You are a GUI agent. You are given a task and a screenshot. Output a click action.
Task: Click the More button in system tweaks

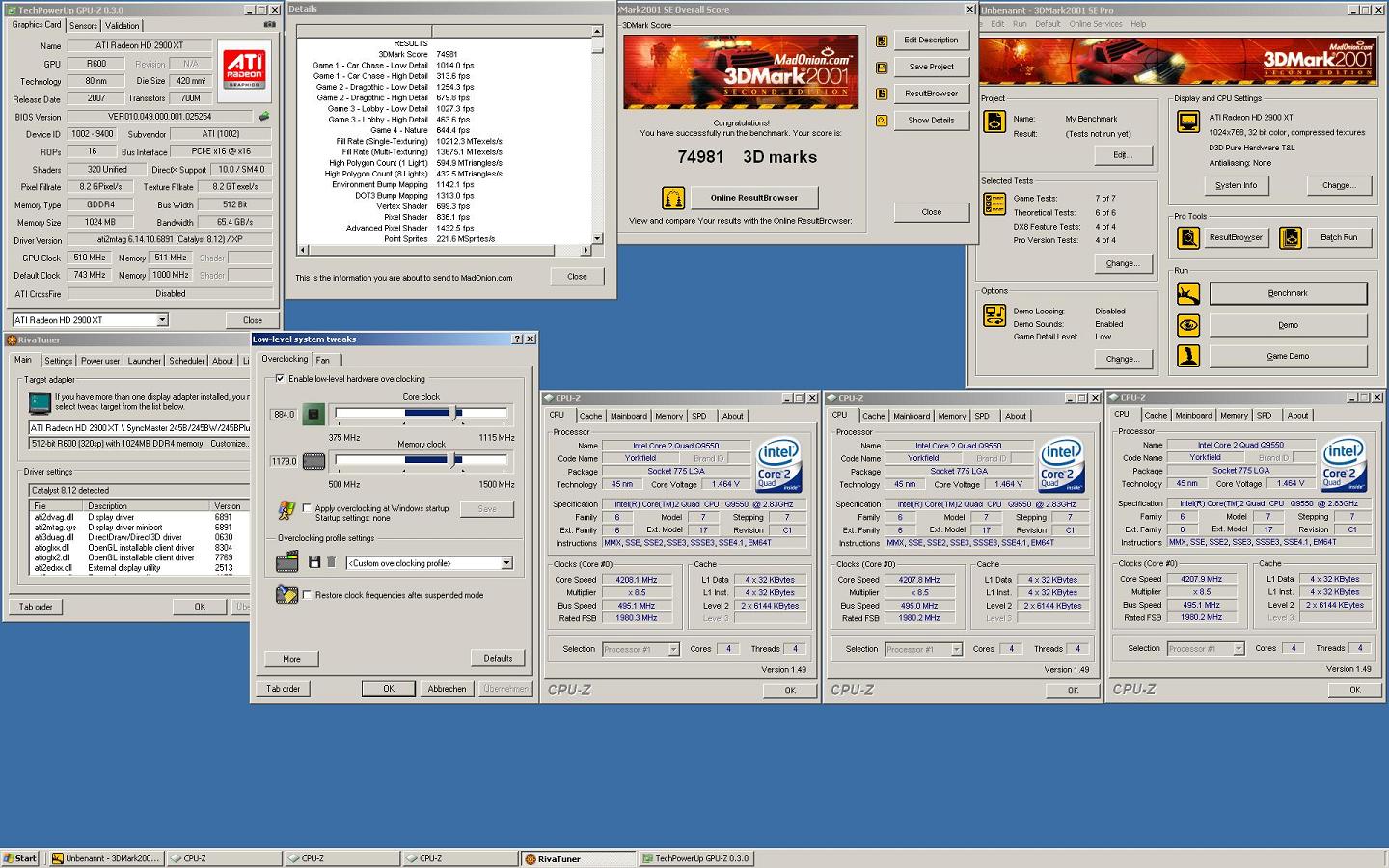point(291,659)
